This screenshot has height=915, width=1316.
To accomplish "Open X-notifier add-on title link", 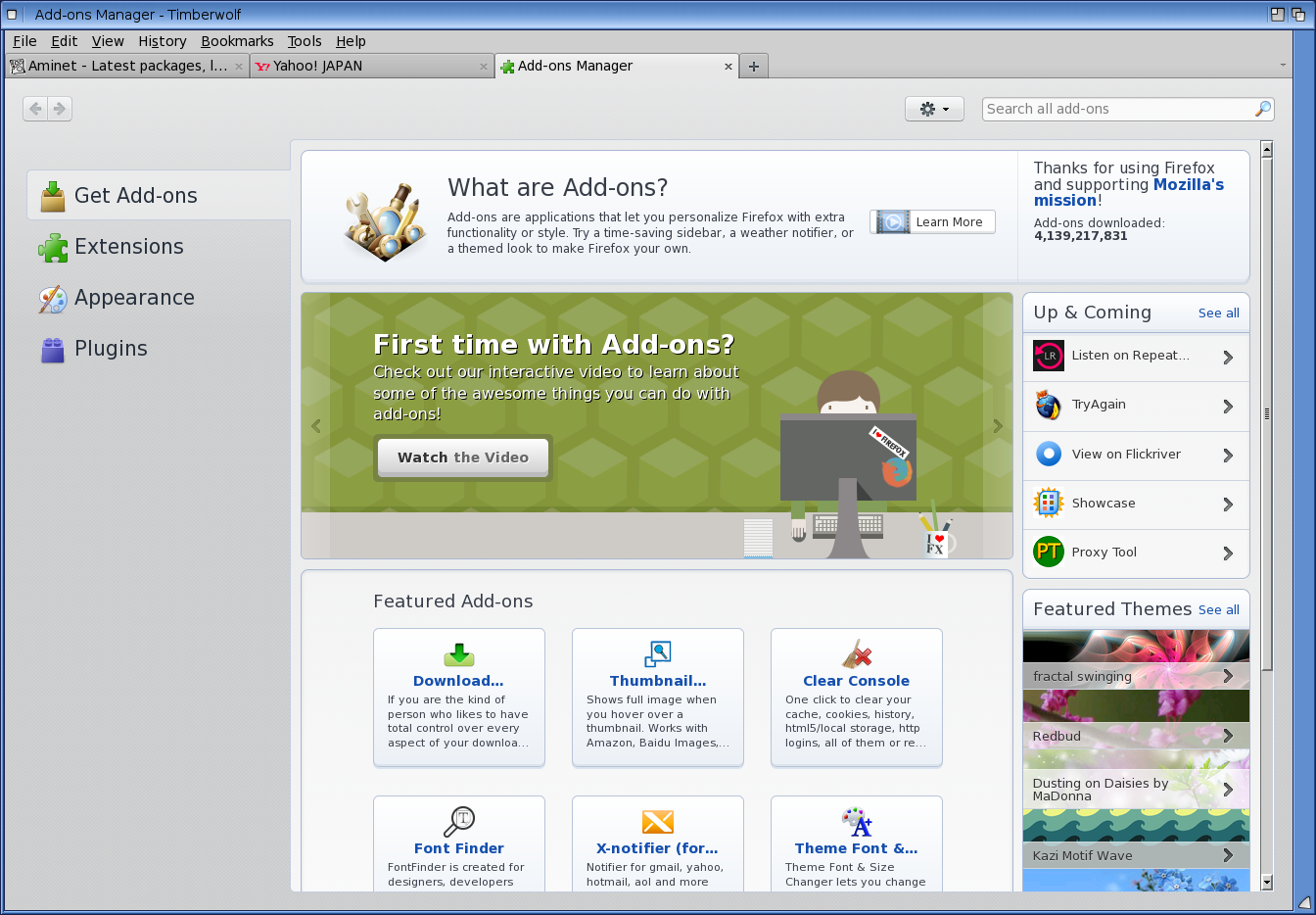I will pyautogui.click(x=657, y=848).
